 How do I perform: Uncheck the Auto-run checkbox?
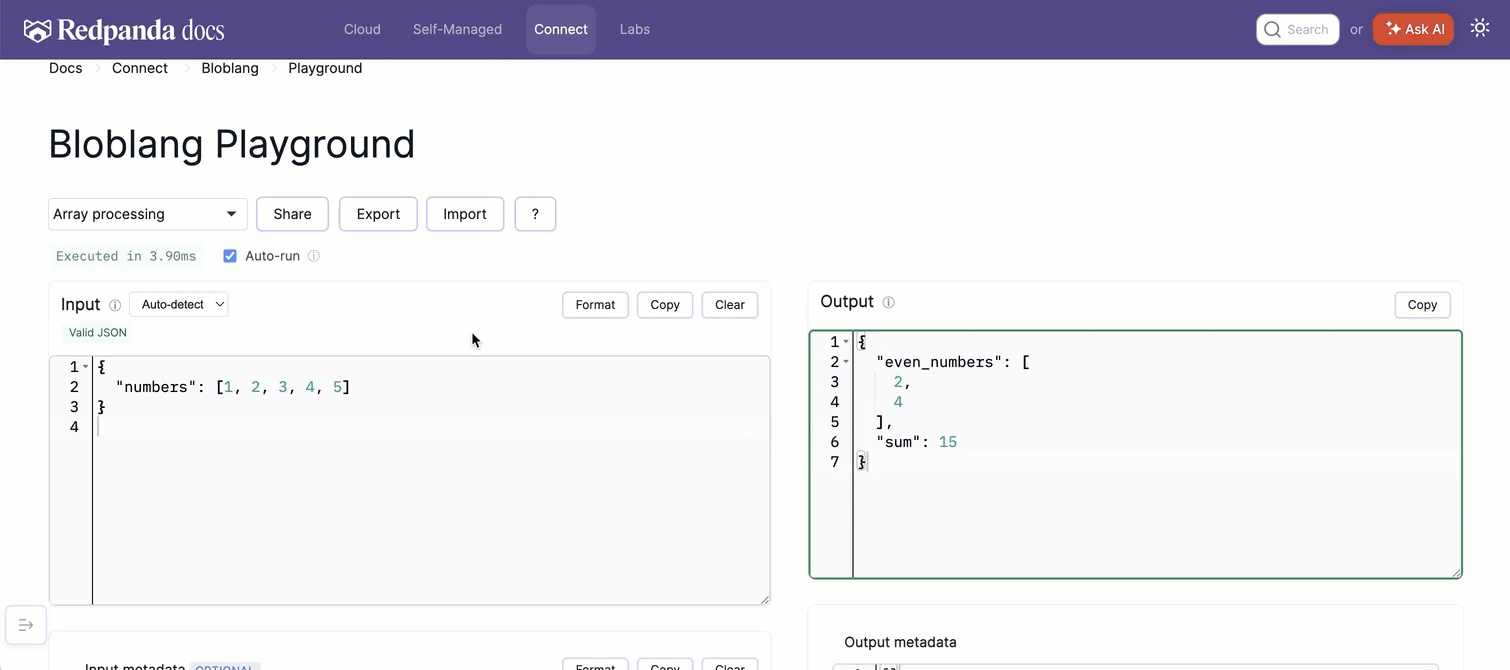(230, 256)
